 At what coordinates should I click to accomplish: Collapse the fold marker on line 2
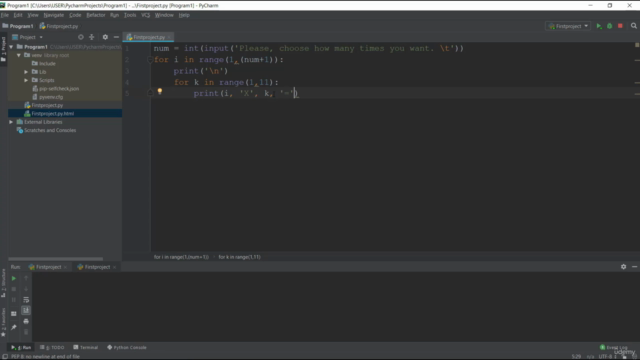point(150,60)
